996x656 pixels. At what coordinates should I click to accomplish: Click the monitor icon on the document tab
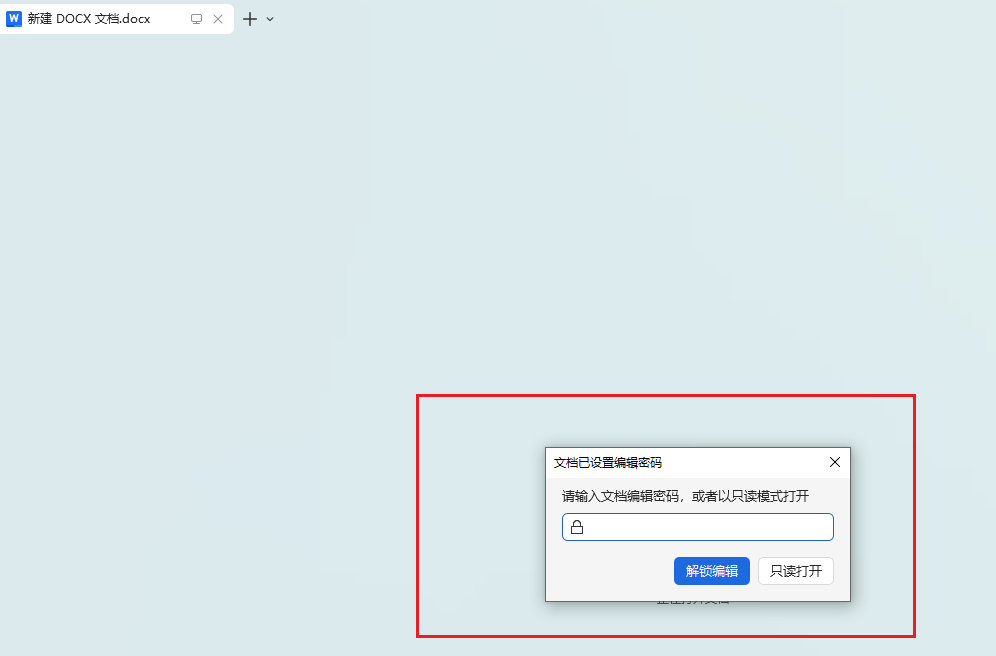pos(196,18)
